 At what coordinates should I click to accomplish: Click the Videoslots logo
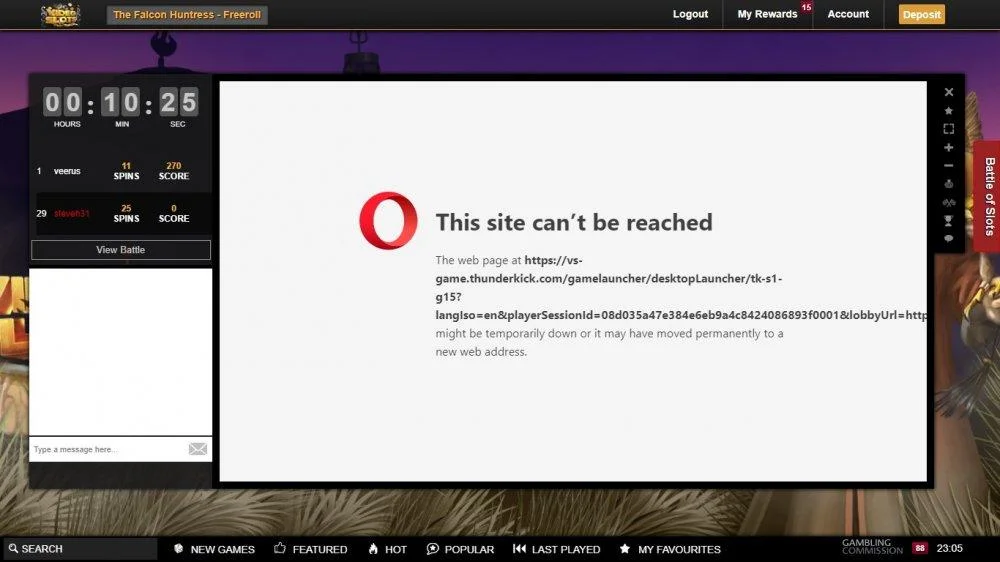[61, 14]
